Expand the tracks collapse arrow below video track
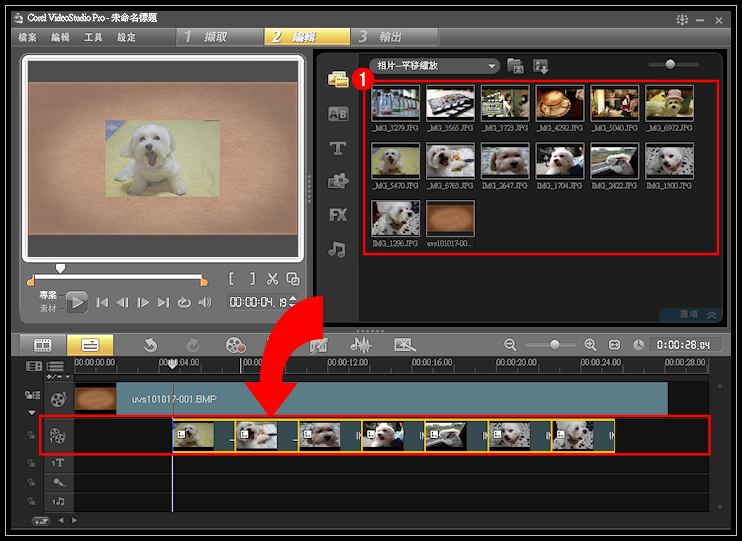The height and width of the screenshot is (541, 742). [31, 413]
